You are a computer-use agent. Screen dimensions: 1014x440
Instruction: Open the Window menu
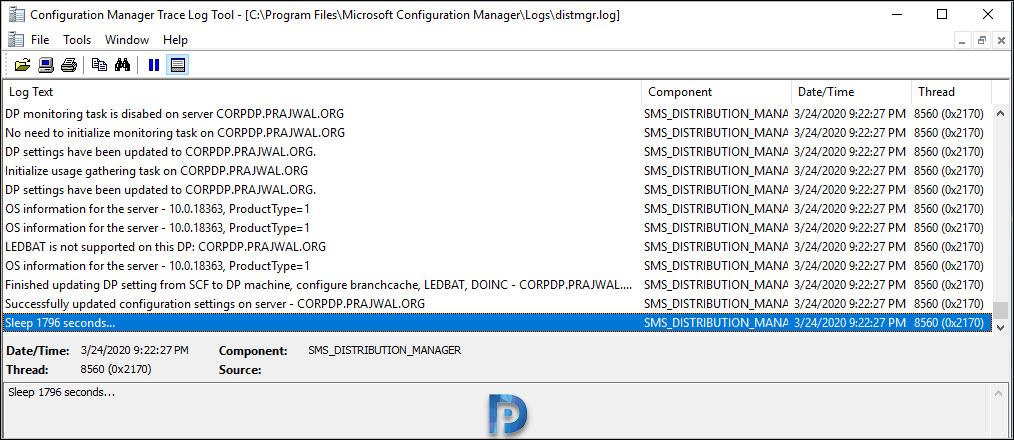point(127,40)
